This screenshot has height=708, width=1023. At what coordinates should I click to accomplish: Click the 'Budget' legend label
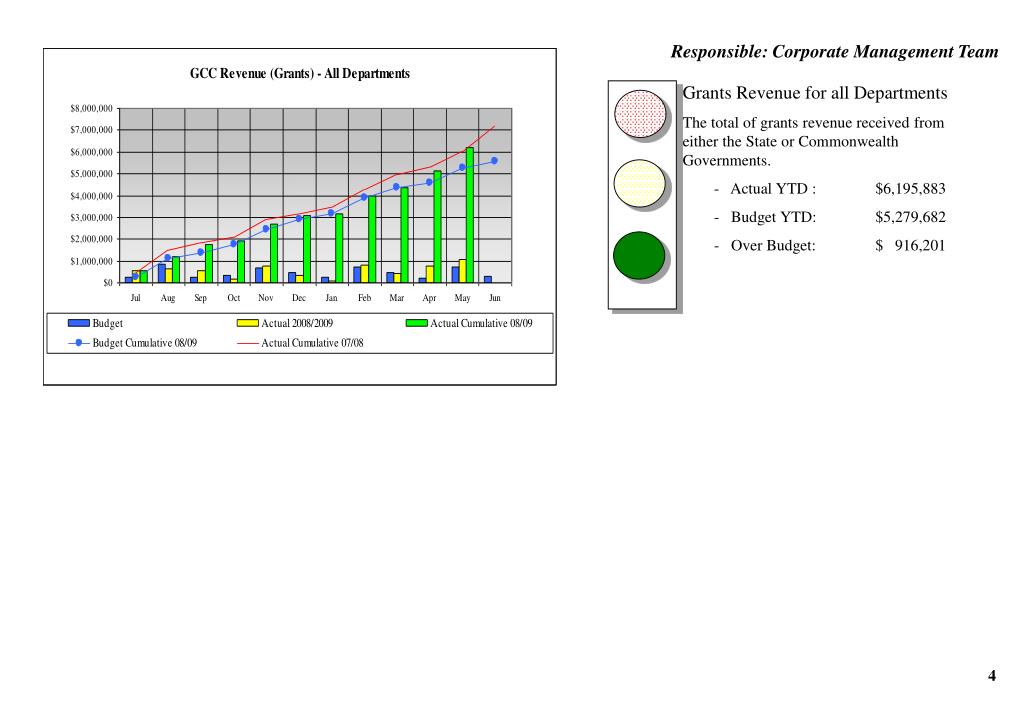pos(108,323)
